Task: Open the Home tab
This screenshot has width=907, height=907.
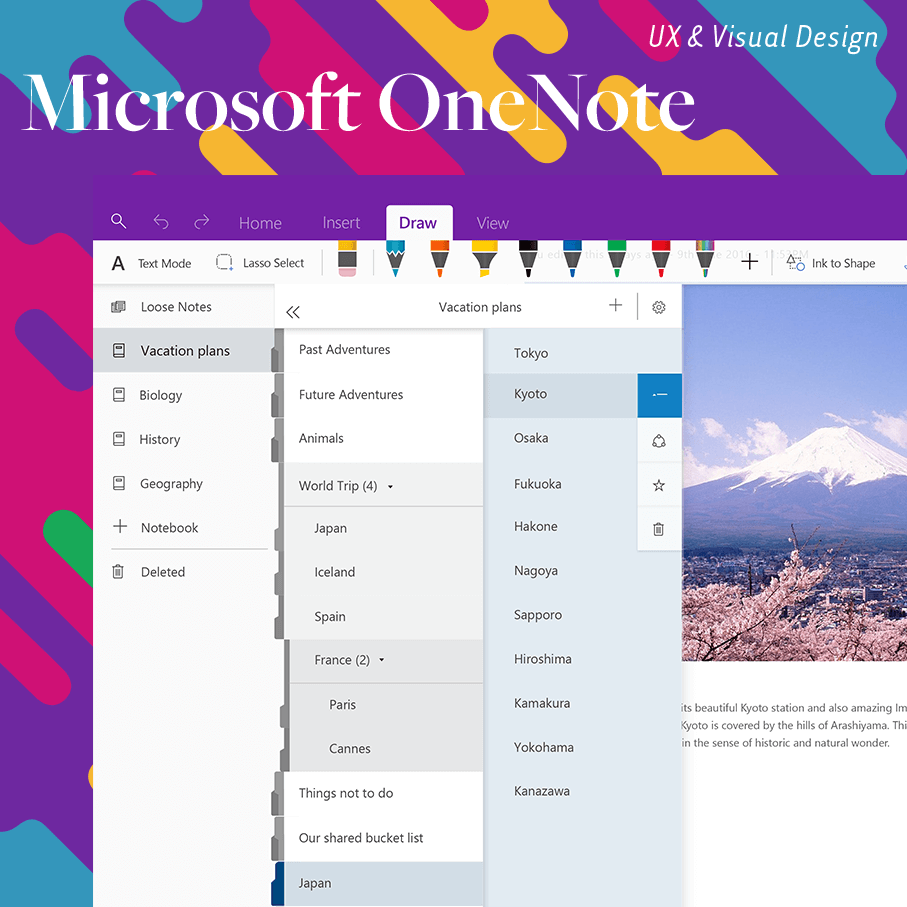Action: 260,223
